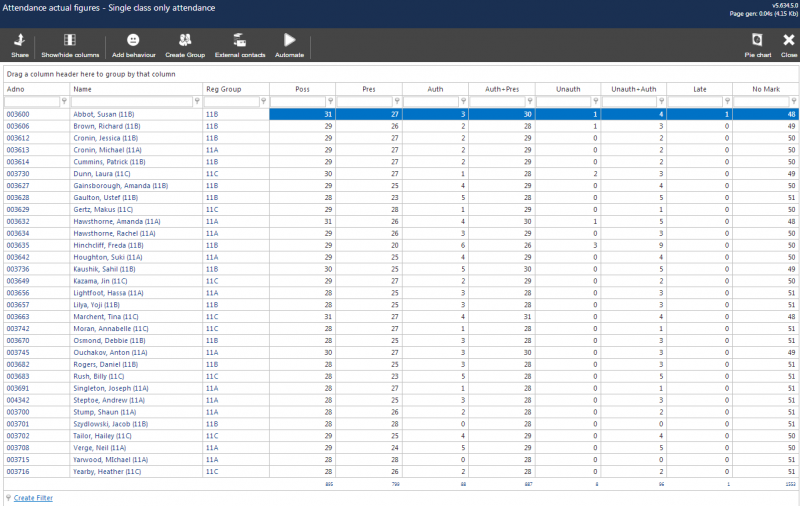800x506 pixels.
Task: Select Gertz, Makus (11C)
Action: coord(103,210)
